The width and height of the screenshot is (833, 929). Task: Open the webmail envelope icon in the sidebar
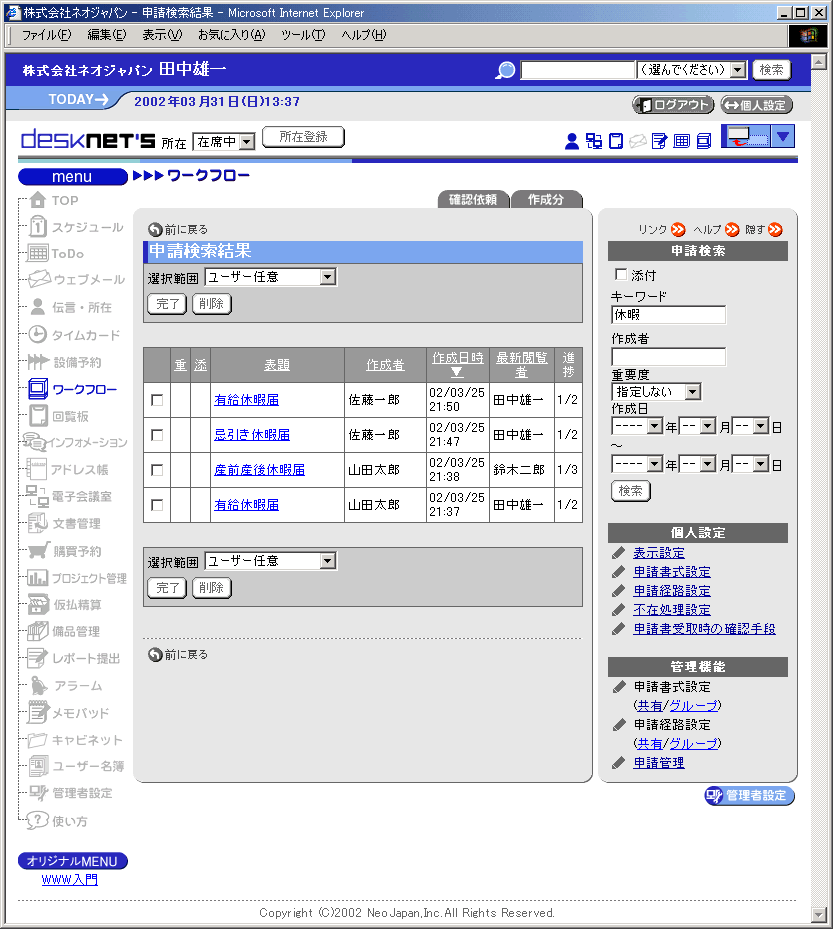click(x=38, y=280)
